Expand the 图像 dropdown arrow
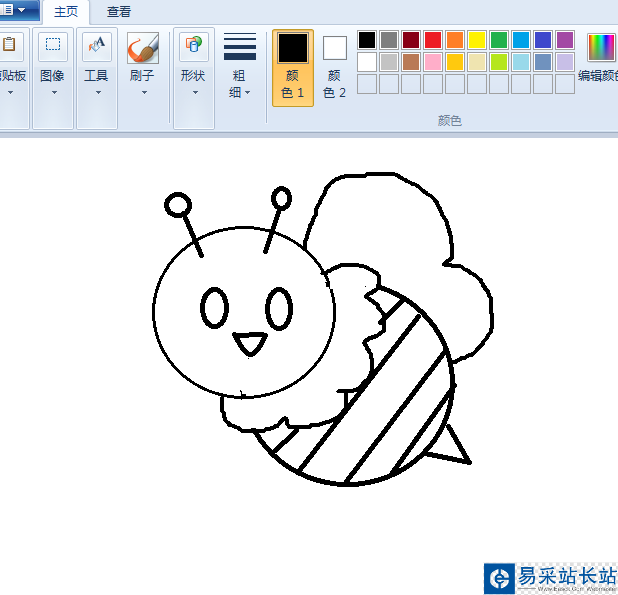Screen dimensions: 618x595 point(54,93)
